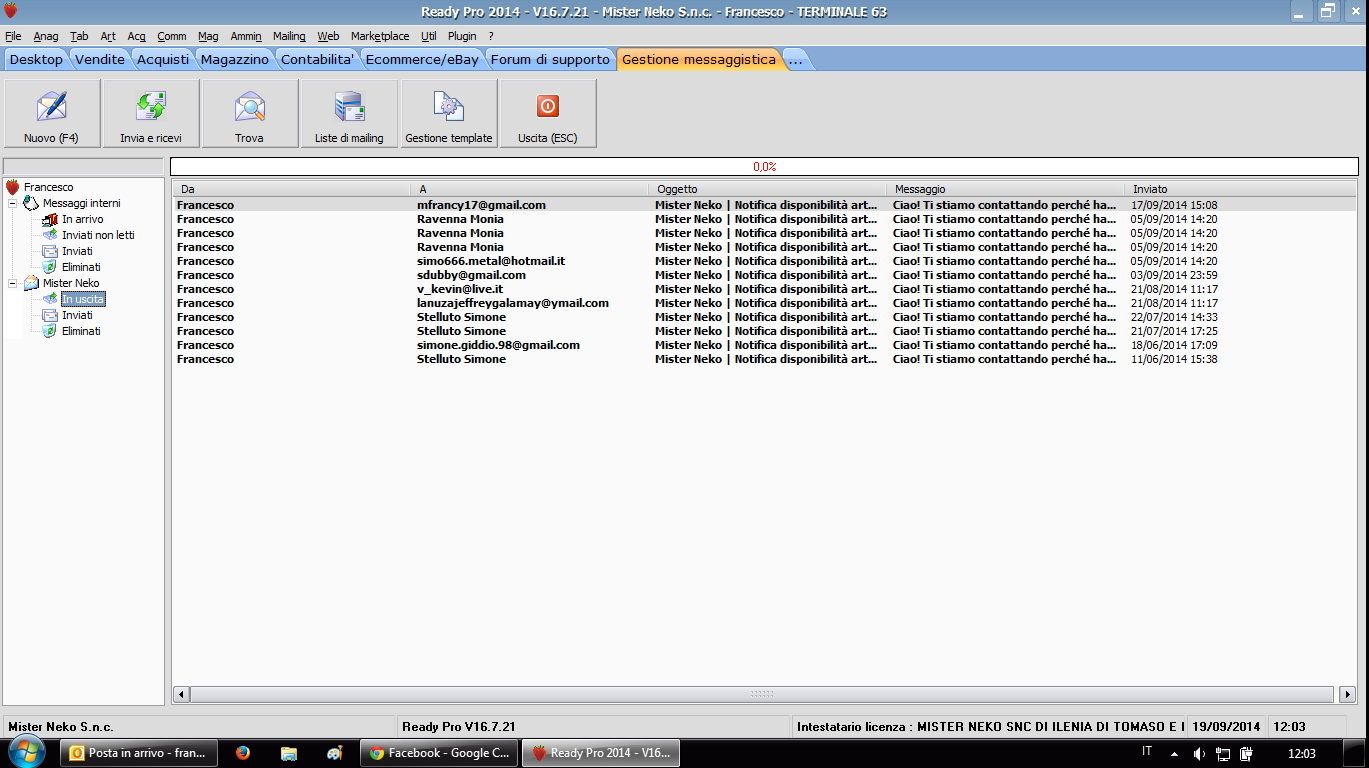Open the volume control in the system tray

[x=1200, y=753]
